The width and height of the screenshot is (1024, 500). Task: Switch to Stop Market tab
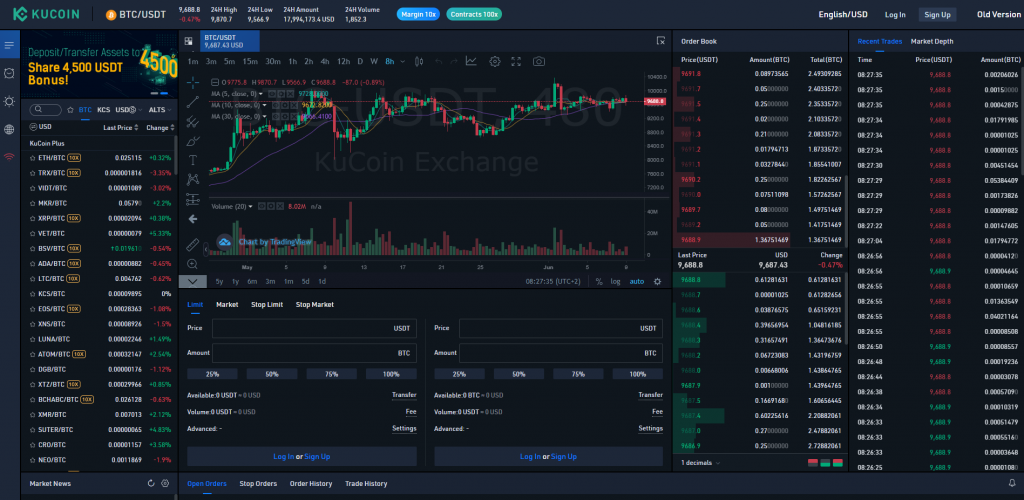(x=314, y=305)
